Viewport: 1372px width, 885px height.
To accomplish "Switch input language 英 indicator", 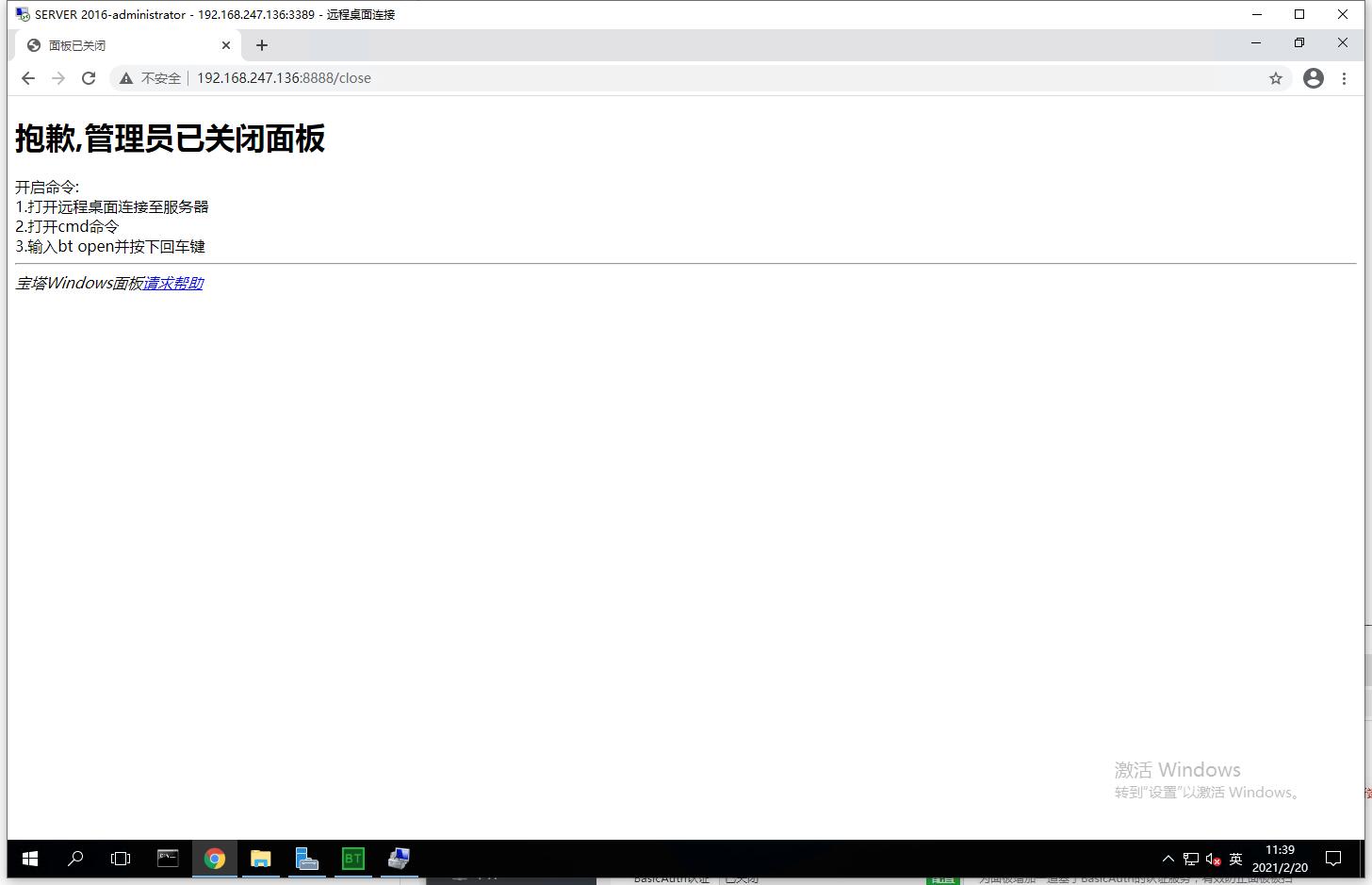I will tap(1235, 859).
